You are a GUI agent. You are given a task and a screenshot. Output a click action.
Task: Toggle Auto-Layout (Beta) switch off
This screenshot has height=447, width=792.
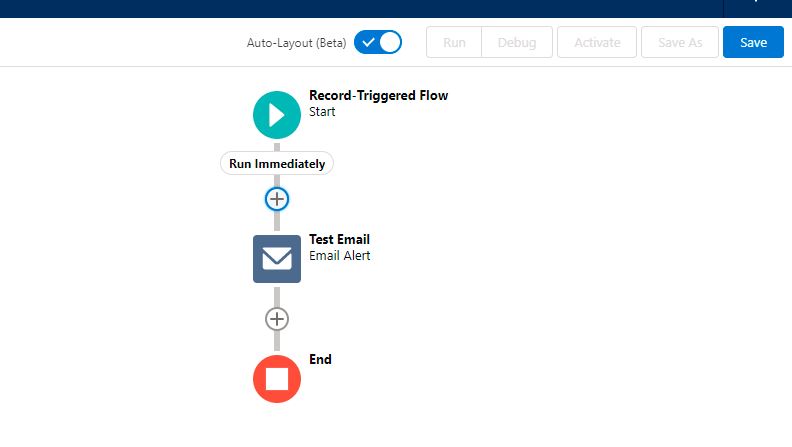(x=378, y=42)
